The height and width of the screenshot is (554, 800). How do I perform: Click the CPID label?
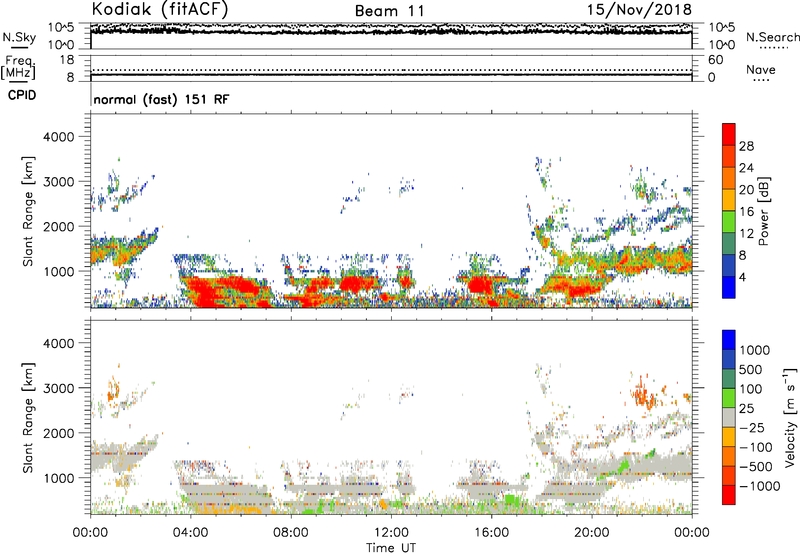point(22,95)
